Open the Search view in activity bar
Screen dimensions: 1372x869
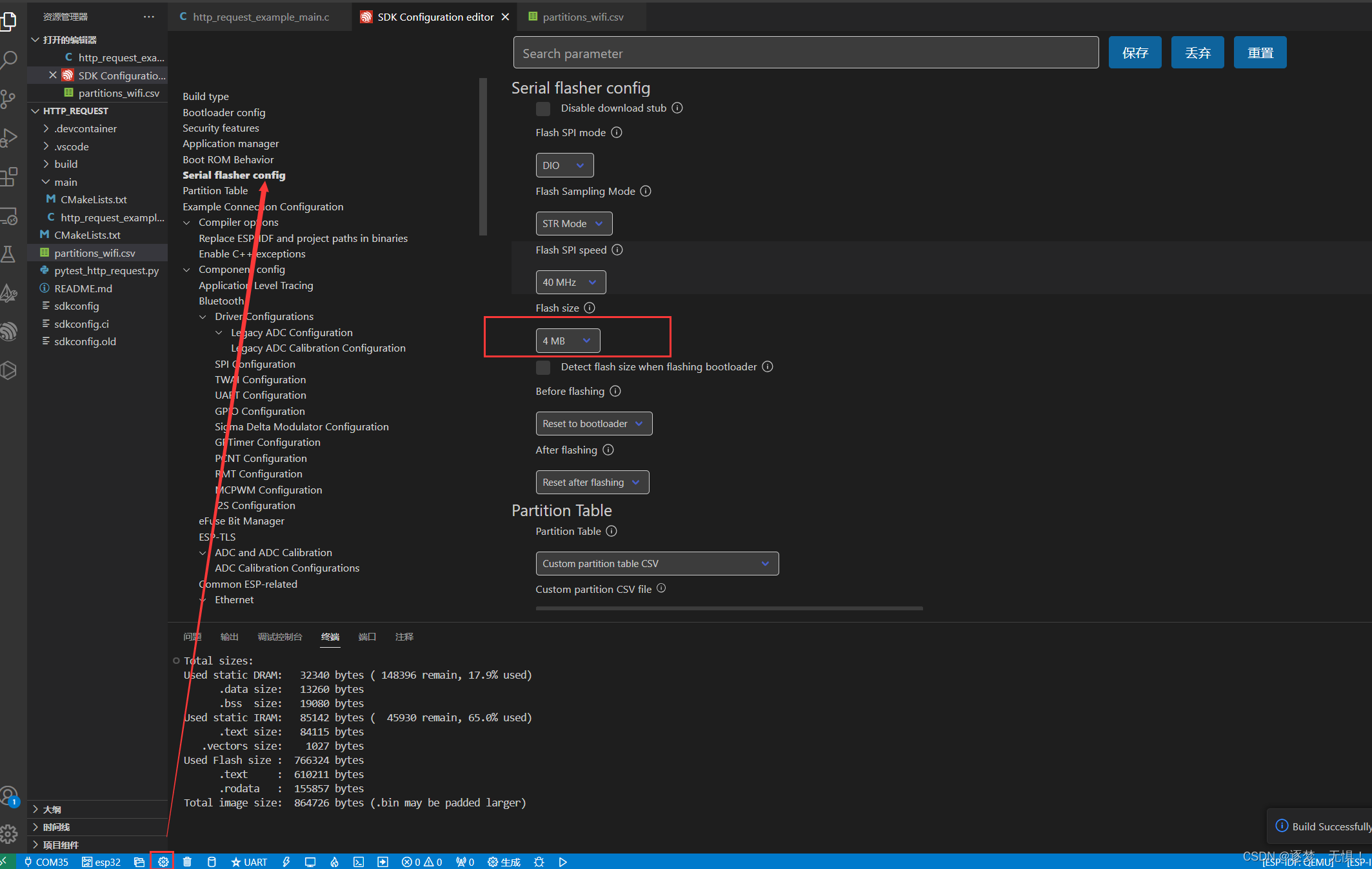tap(9, 60)
